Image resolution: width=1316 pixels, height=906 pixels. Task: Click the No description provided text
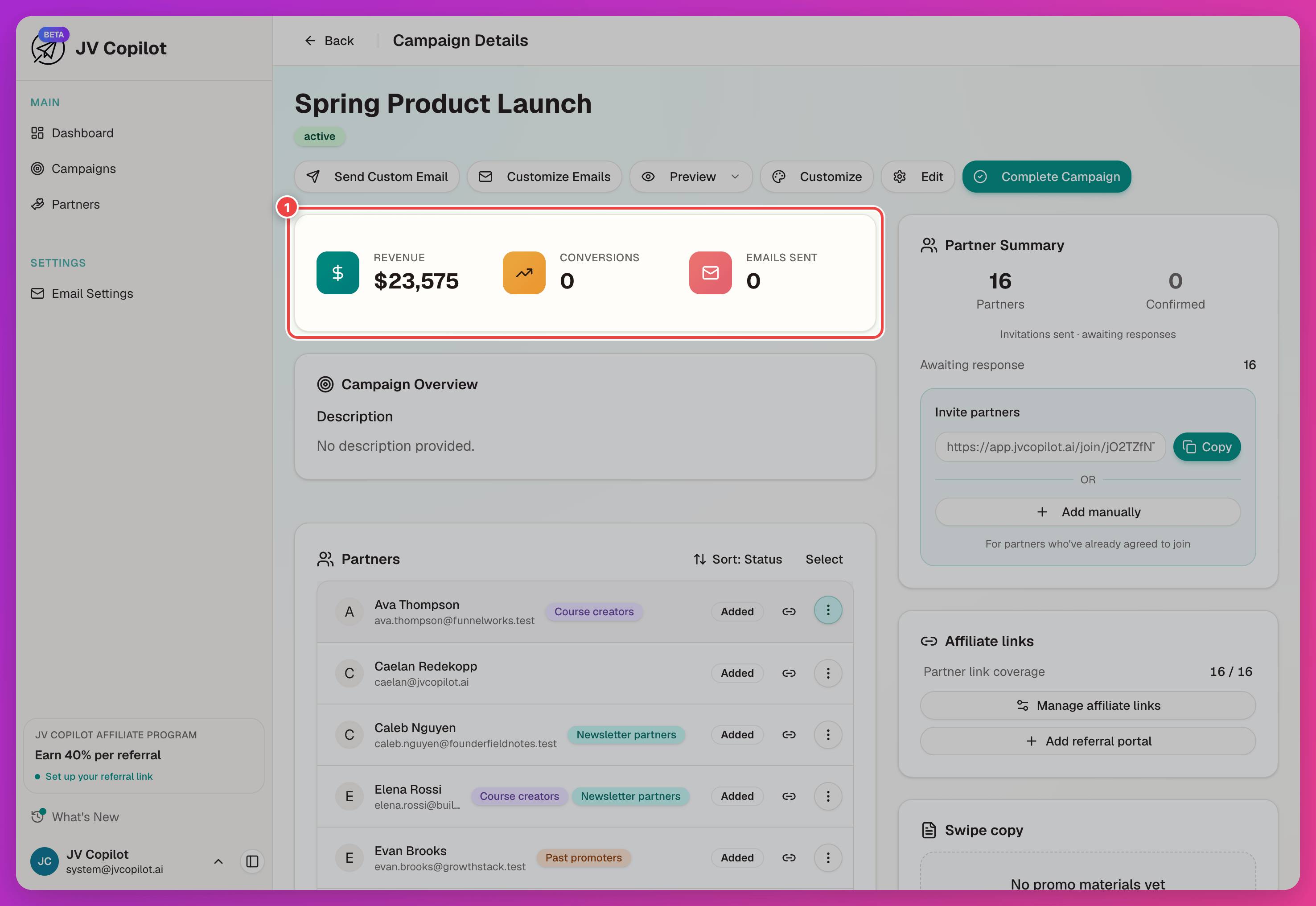(395, 446)
